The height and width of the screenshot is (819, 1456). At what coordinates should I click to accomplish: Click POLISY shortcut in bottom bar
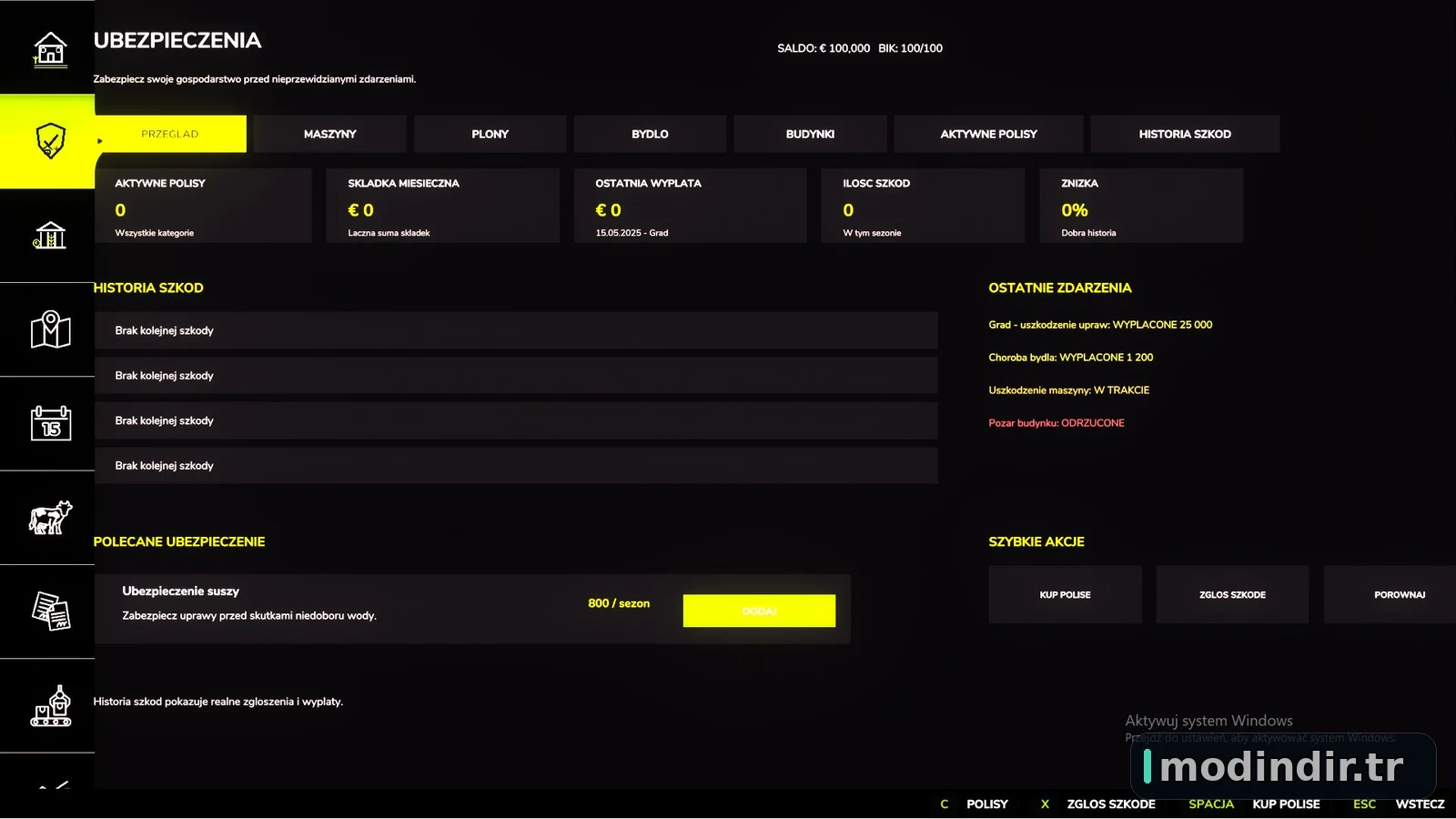pos(987,804)
